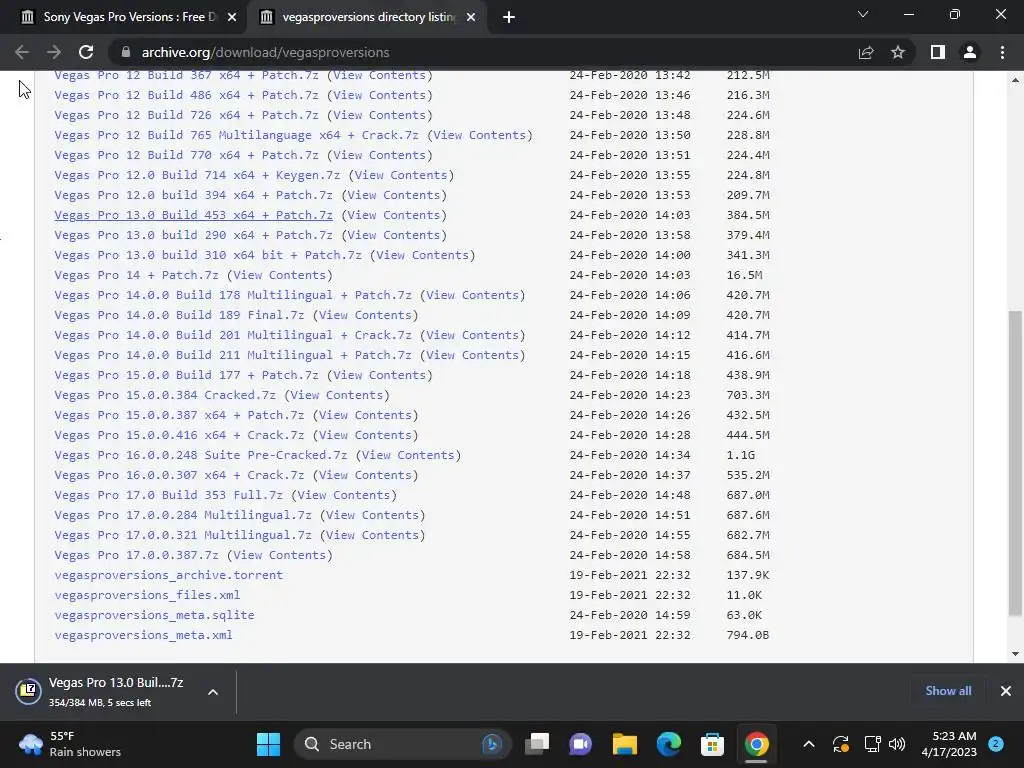Open weather widget showing 55°F
This screenshot has width=1024, height=768.
pos(69,744)
